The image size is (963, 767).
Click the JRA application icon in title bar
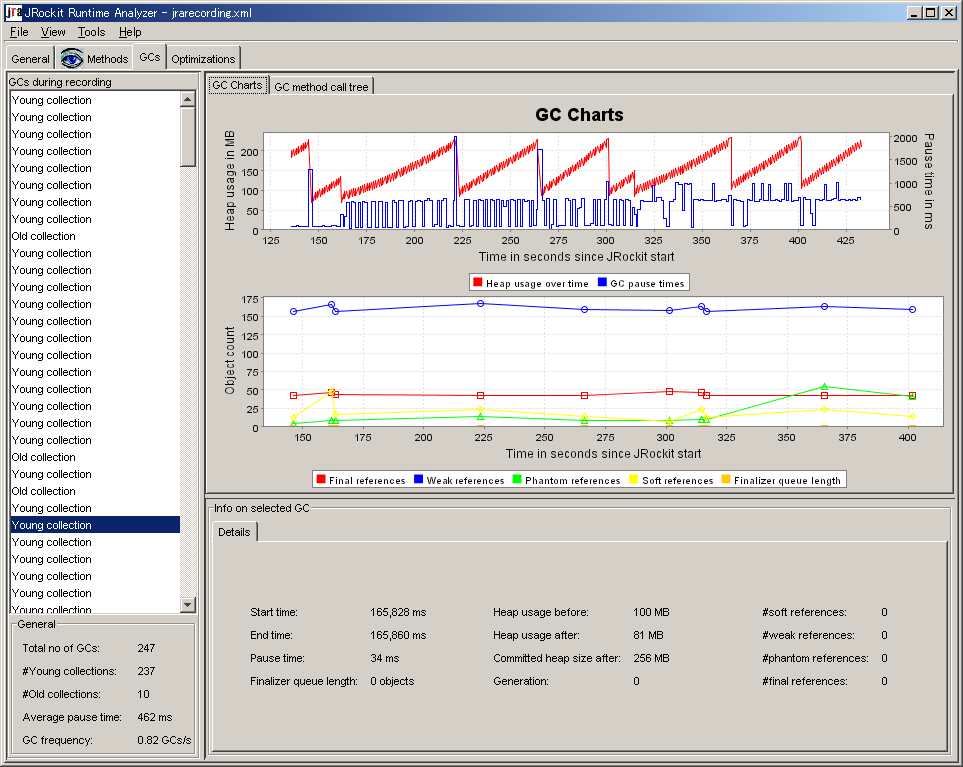[x=14, y=12]
